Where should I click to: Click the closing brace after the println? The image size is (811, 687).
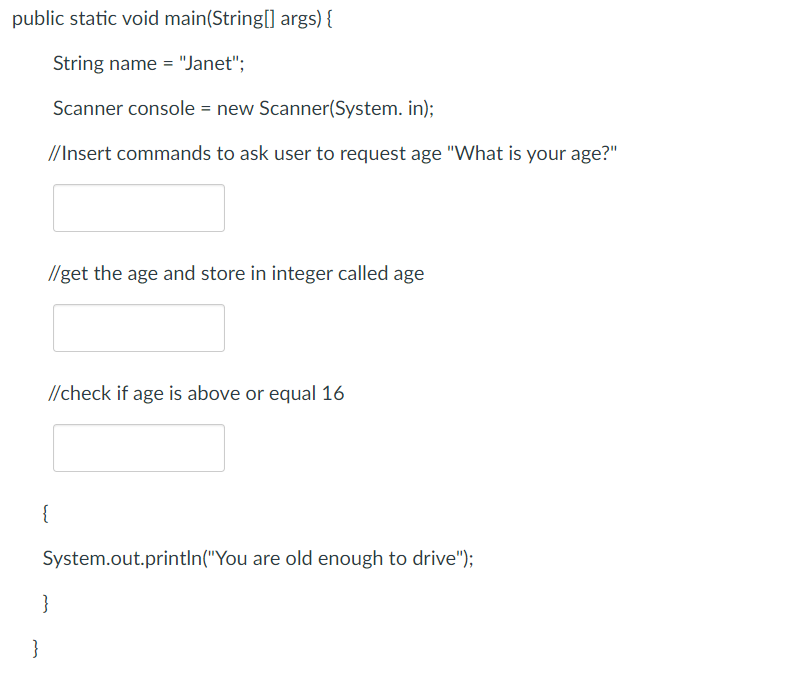[45, 602]
